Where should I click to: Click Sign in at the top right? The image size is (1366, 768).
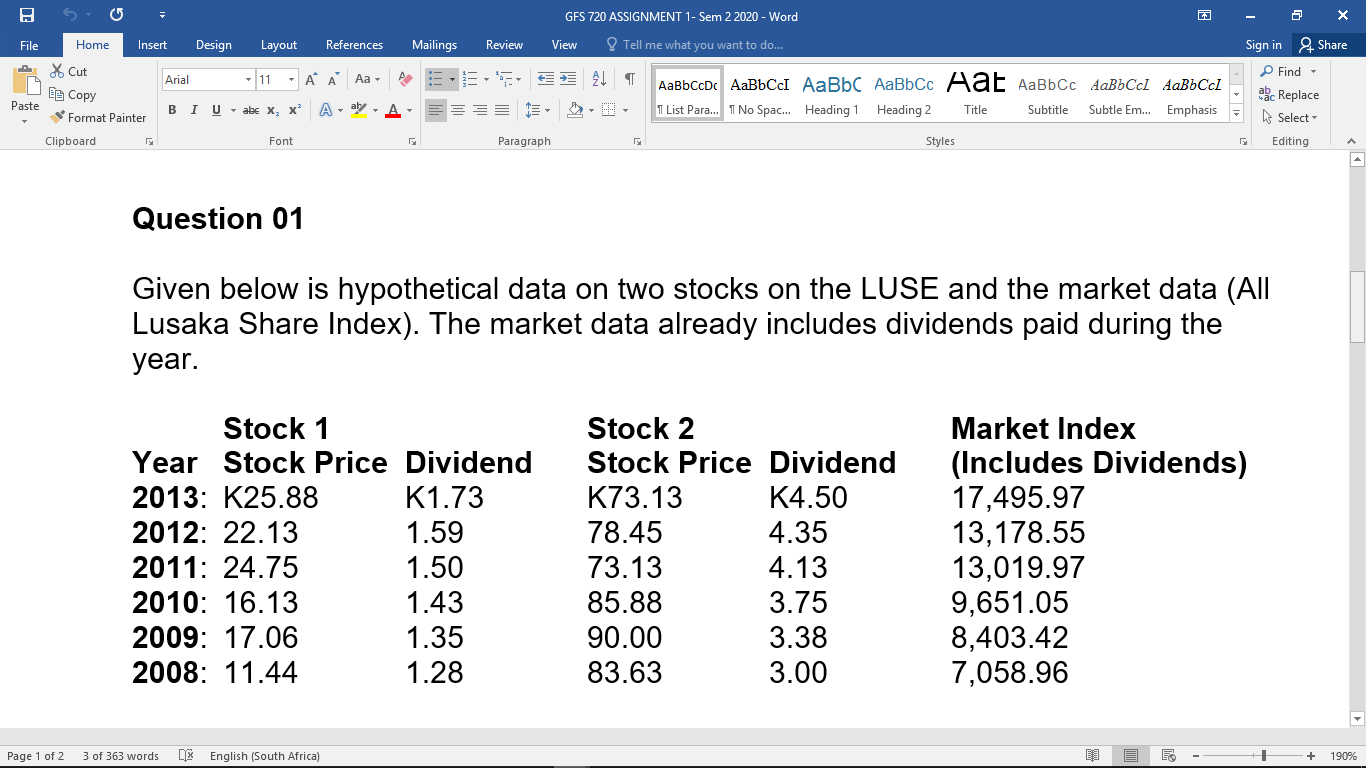[x=1263, y=45]
